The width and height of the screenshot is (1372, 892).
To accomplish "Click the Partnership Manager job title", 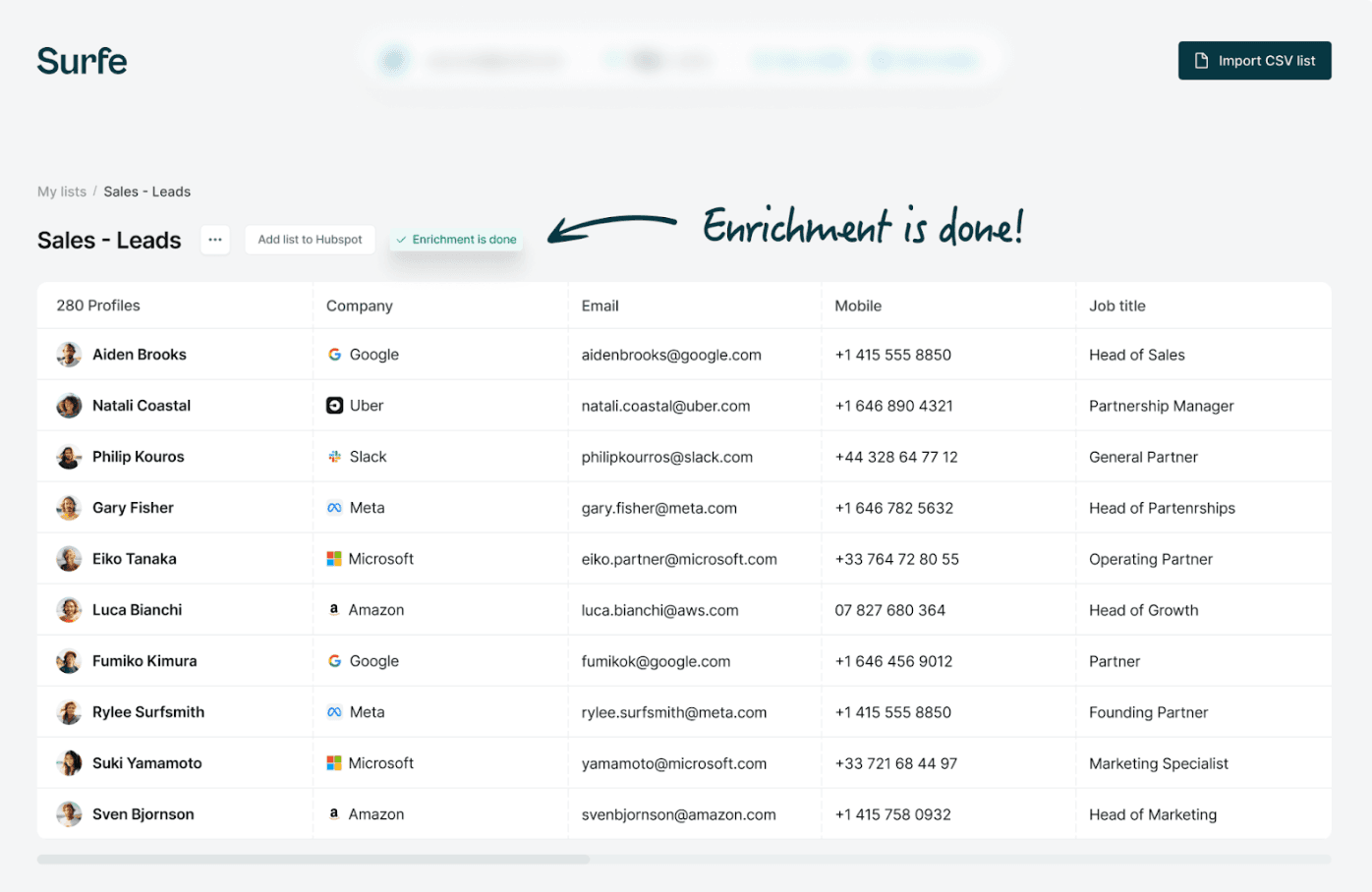I will tap(1162, 406).
